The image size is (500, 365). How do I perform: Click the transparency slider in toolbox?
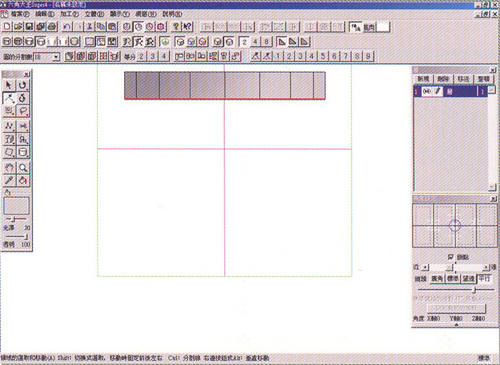pos(16,237)
